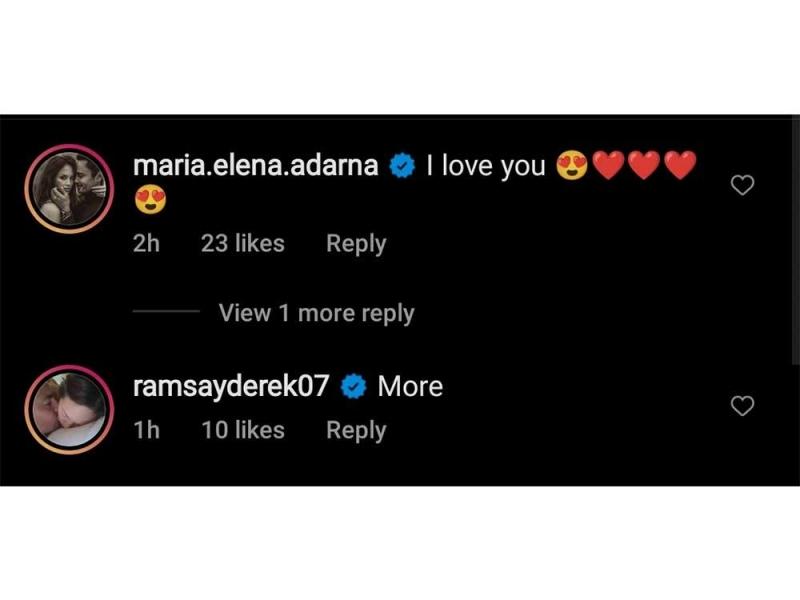Reply to maria.elena.adarna's comment
Viewport: 800px width, 600px height.
[356, 244]
